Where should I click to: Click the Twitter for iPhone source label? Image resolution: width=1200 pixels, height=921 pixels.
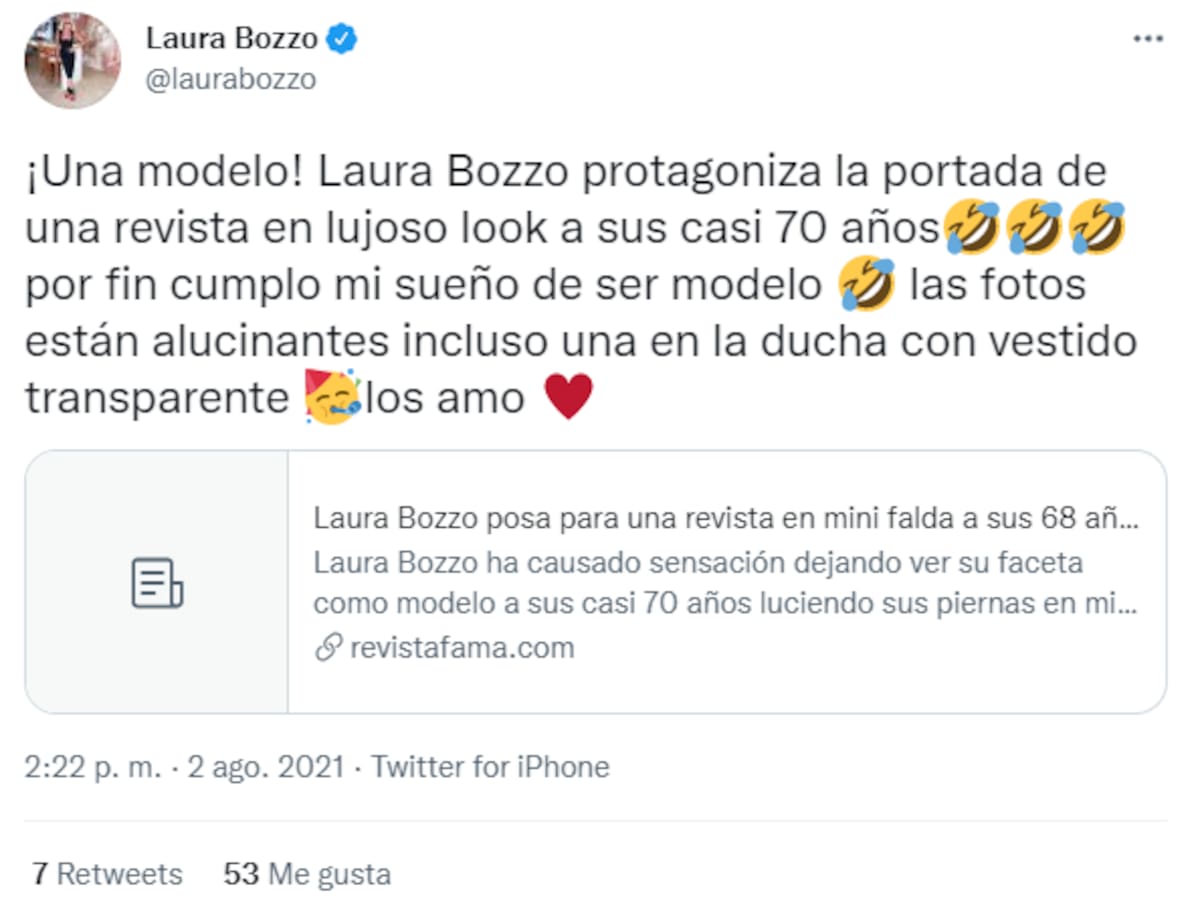490,767
